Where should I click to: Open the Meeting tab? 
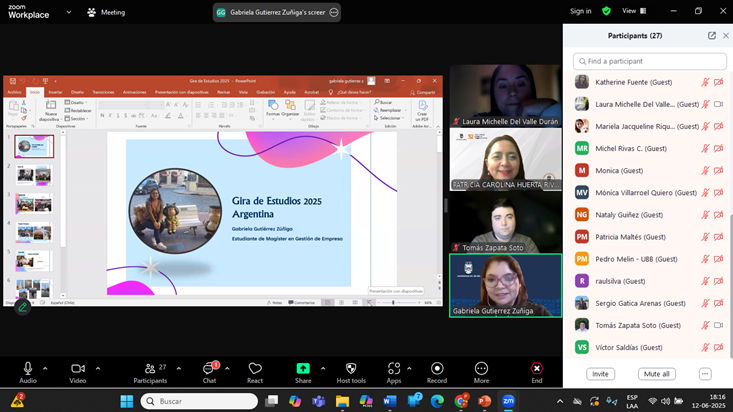coord(106,13)
